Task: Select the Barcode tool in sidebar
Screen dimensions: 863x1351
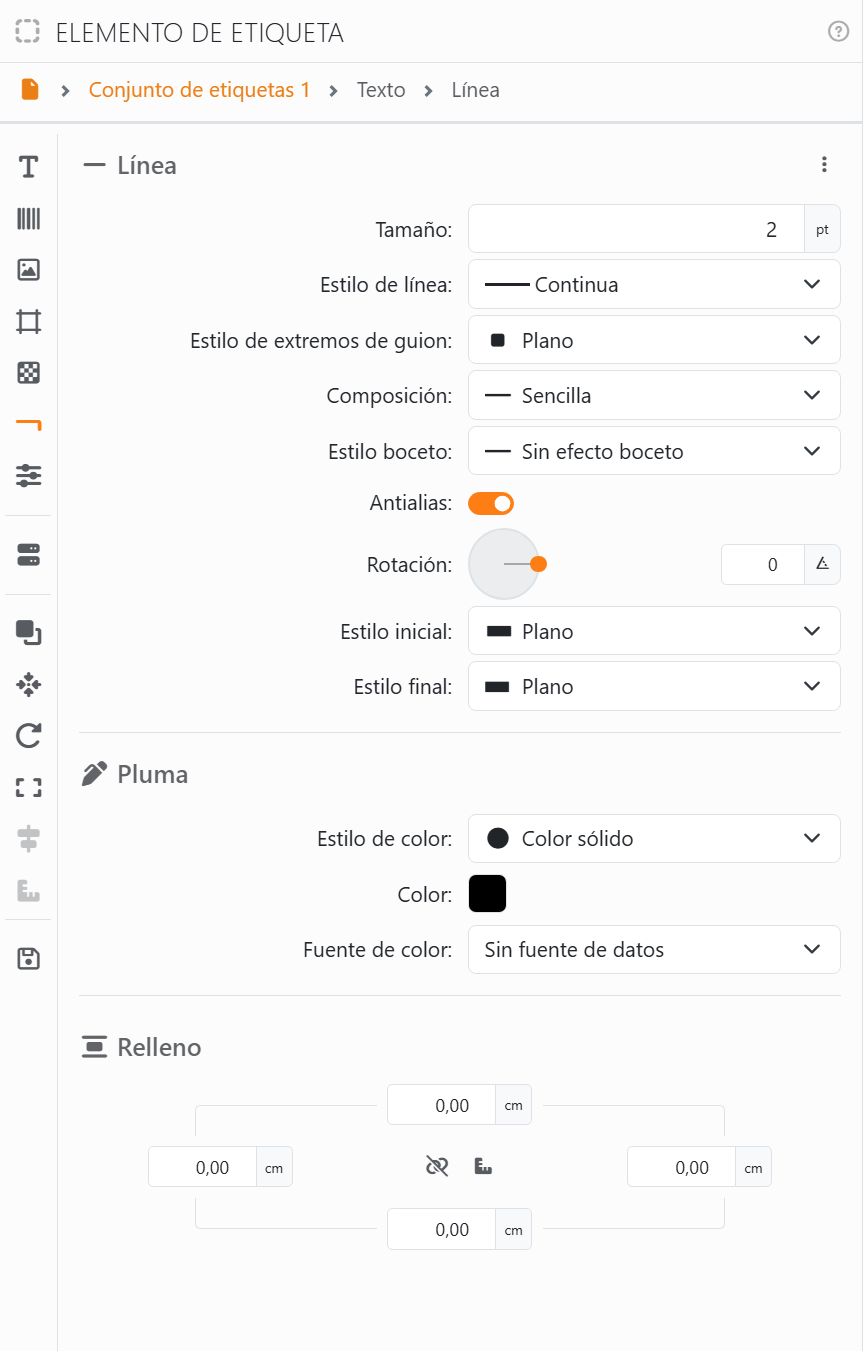Action: 28,219
